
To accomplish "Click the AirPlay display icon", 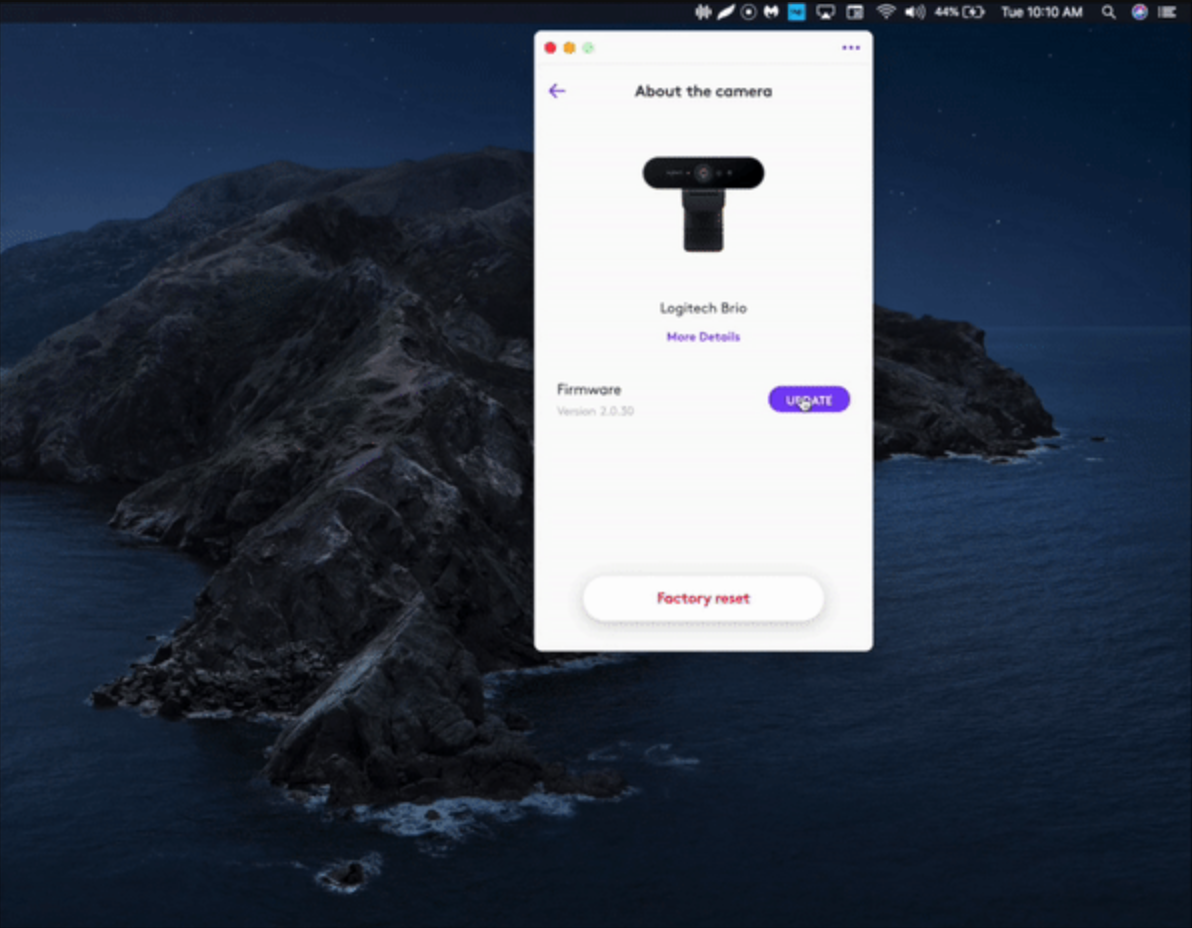I will tap(826, 11).
